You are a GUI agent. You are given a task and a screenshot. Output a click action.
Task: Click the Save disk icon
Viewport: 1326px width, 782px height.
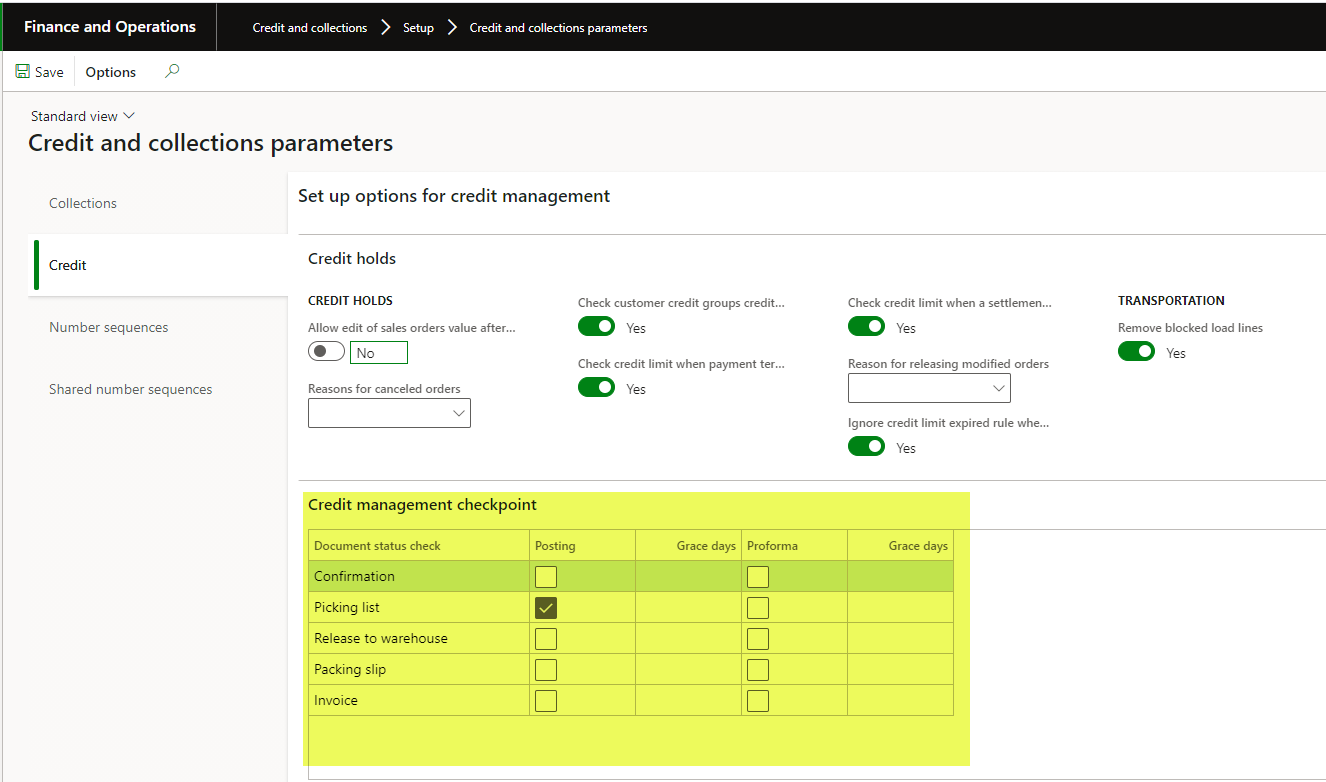23,72
